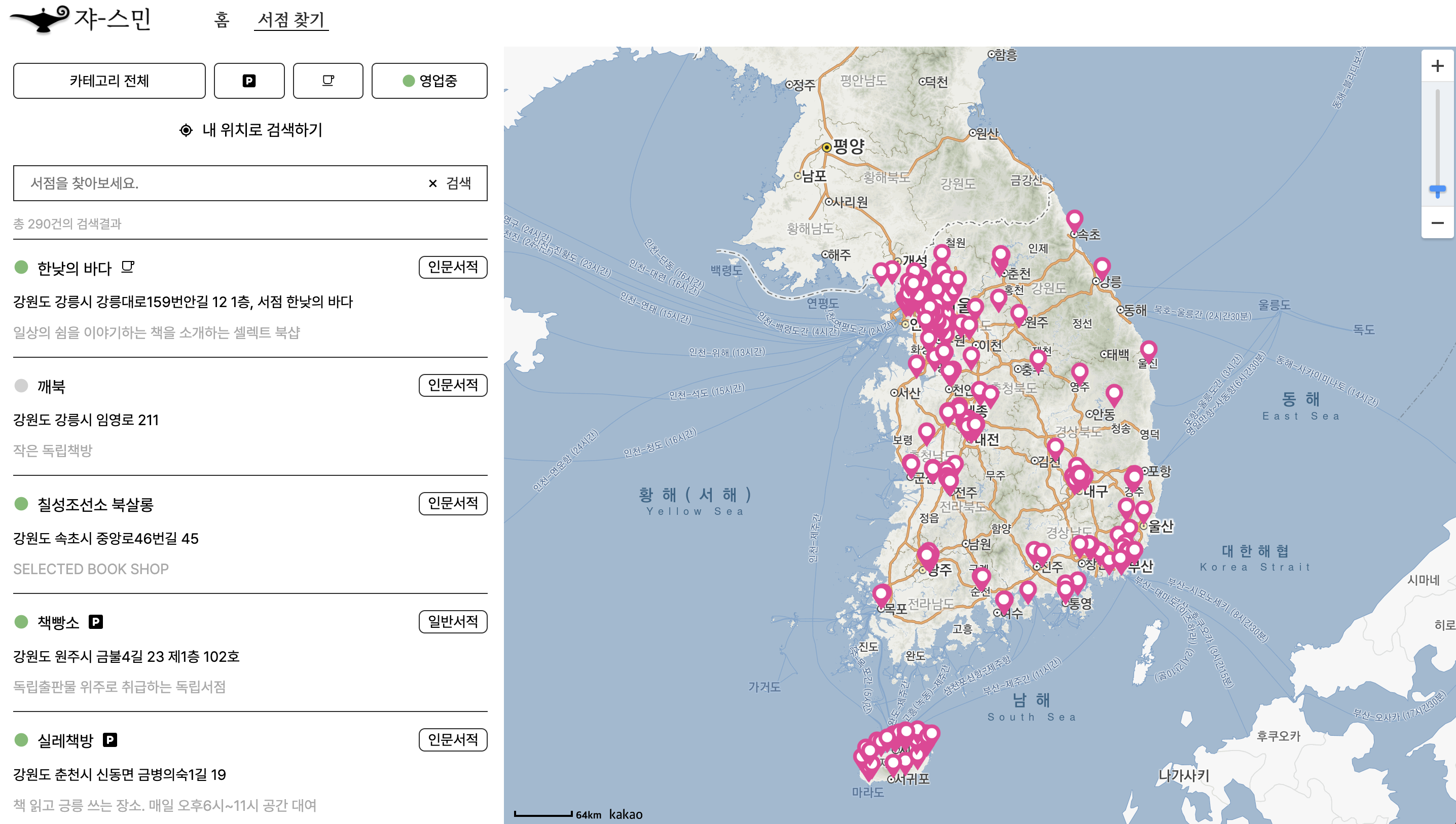Click the map marker near 속초
Screen dimensions: 1456x824
pos(1074,221)
